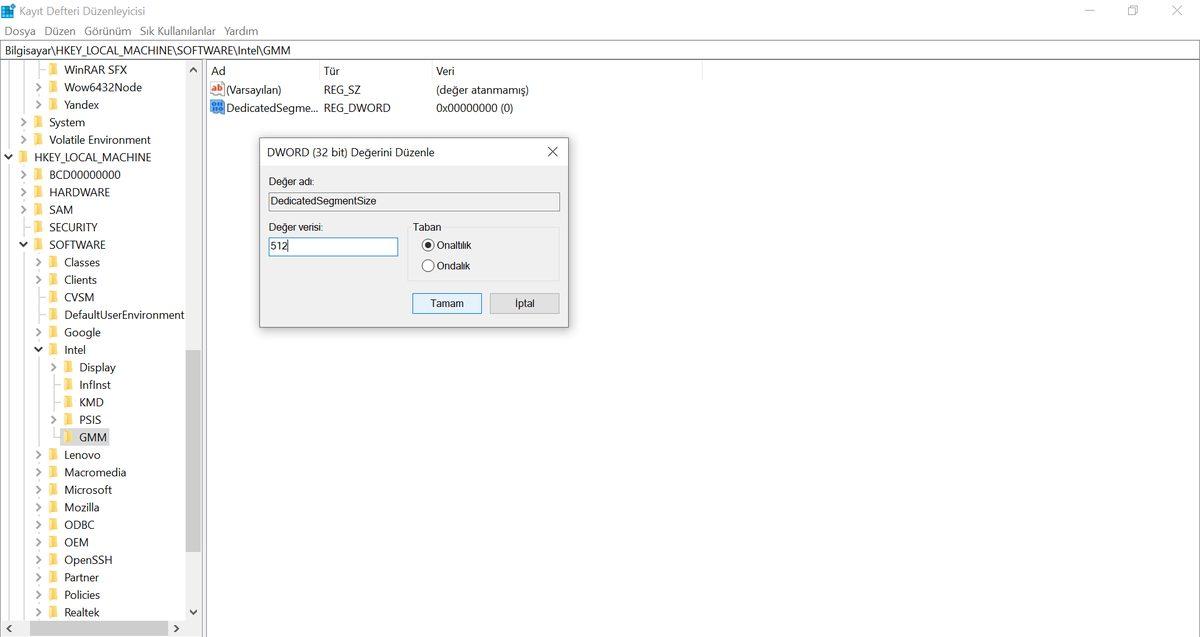Click inside the Değer verisi input field
The image size is (1200, 637).
pos(333,246)
